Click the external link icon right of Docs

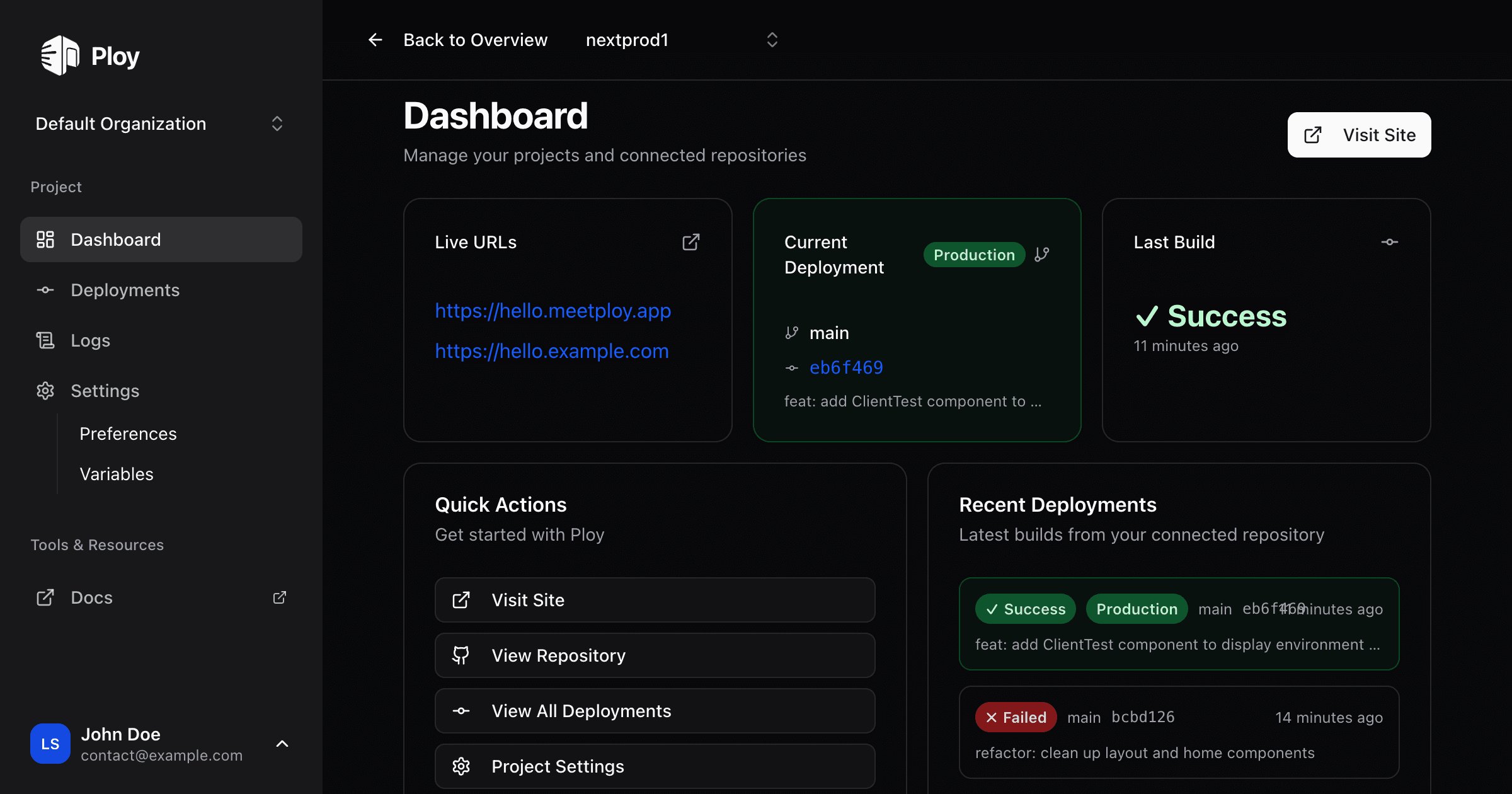pyautogui.click(x=280, y=597)
